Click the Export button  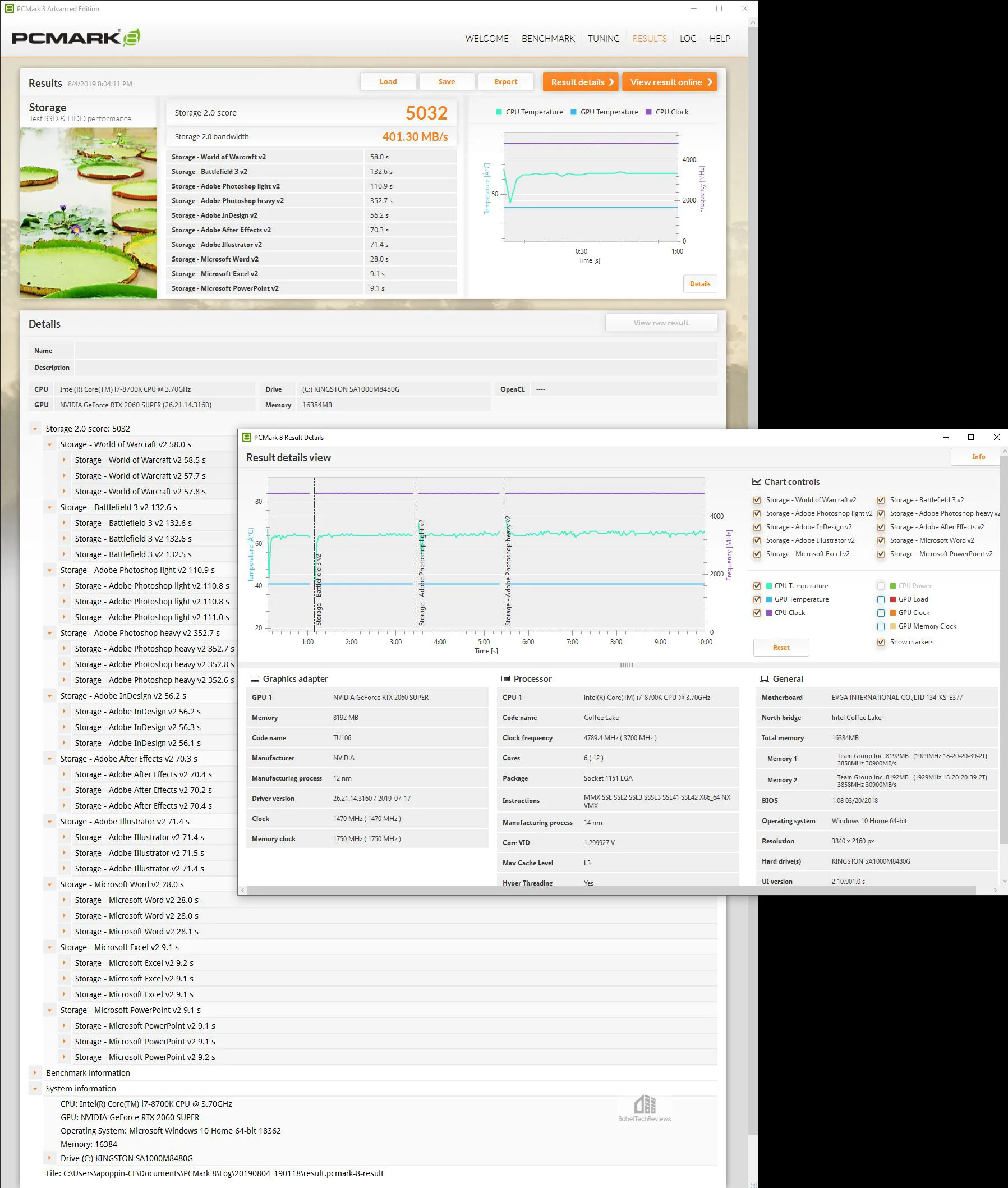(506, 82)
